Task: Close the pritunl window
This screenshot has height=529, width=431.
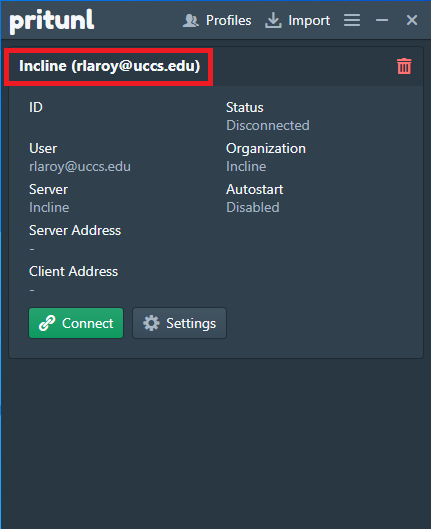Action: click(x=412, y=20)
